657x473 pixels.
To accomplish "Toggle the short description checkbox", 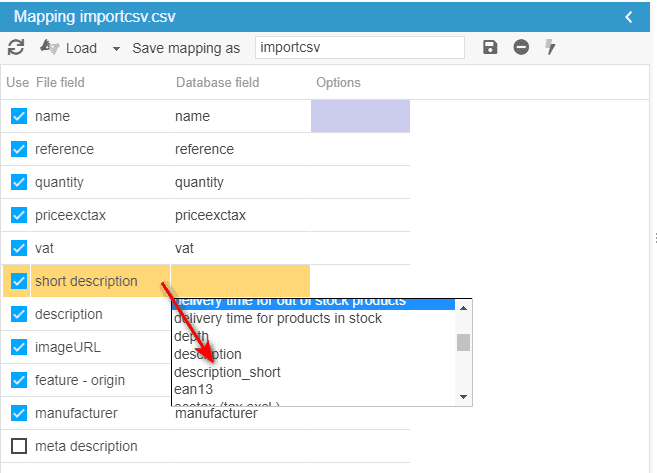I will click(x=19, y=281).
